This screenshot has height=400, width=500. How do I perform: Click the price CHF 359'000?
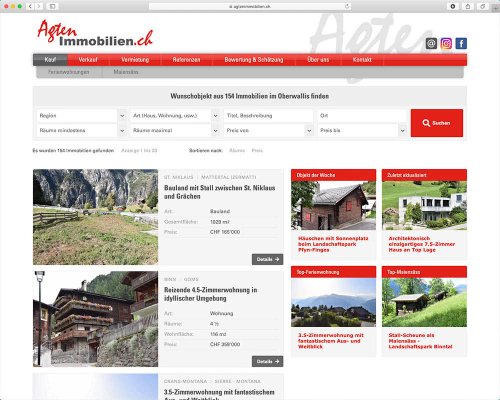click(x=225, y=344)
